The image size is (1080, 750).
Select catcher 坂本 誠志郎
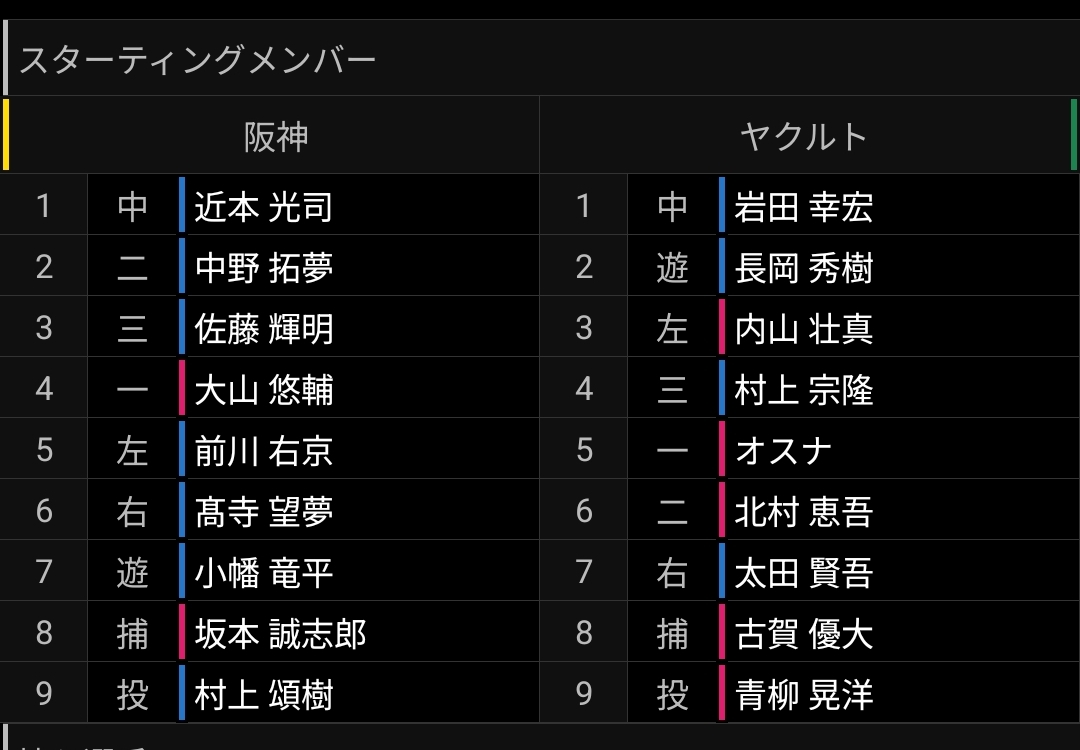[x=280, y=633]
